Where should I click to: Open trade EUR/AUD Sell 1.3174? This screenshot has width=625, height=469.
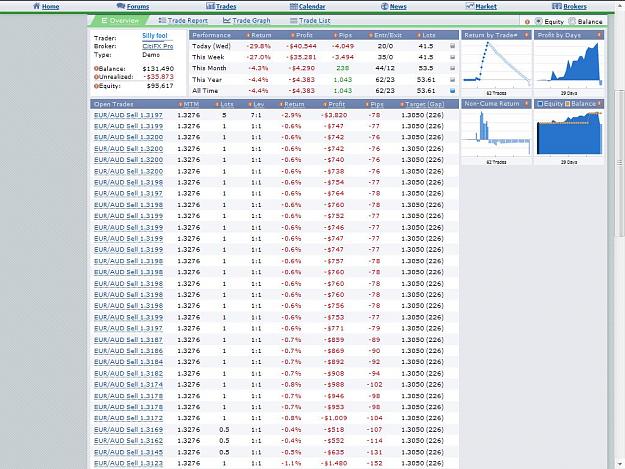point(128,385)
